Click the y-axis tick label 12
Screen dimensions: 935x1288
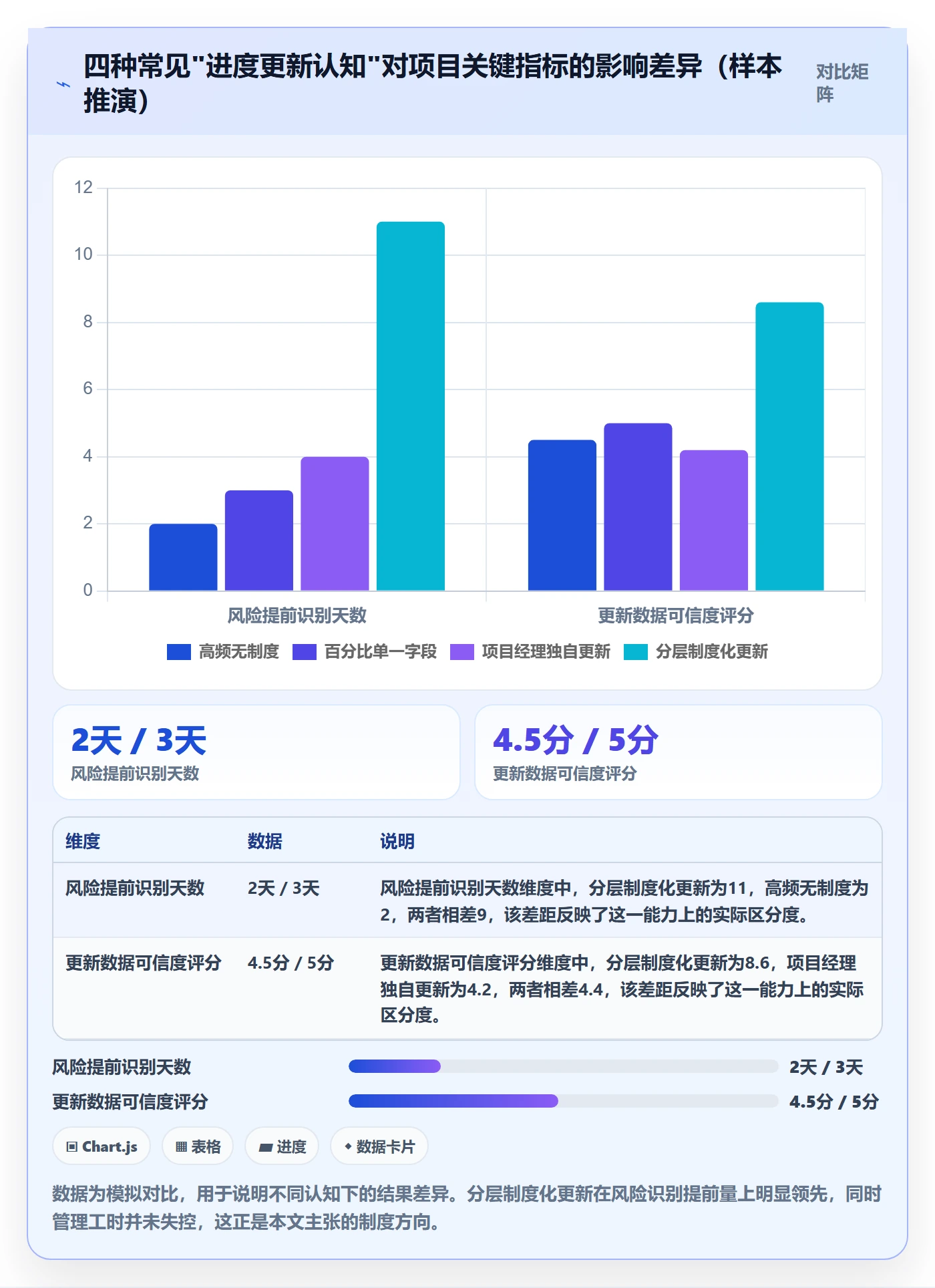(x=83, y=187)
